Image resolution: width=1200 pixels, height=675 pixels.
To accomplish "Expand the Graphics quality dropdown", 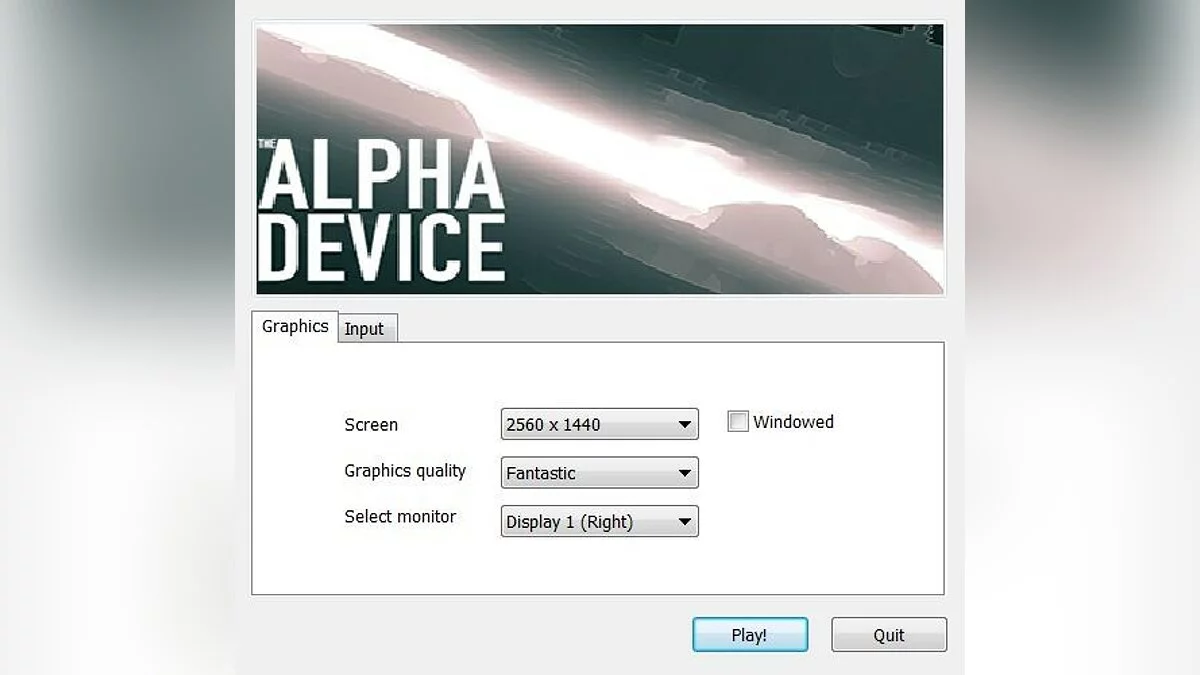I will [598, 472].
